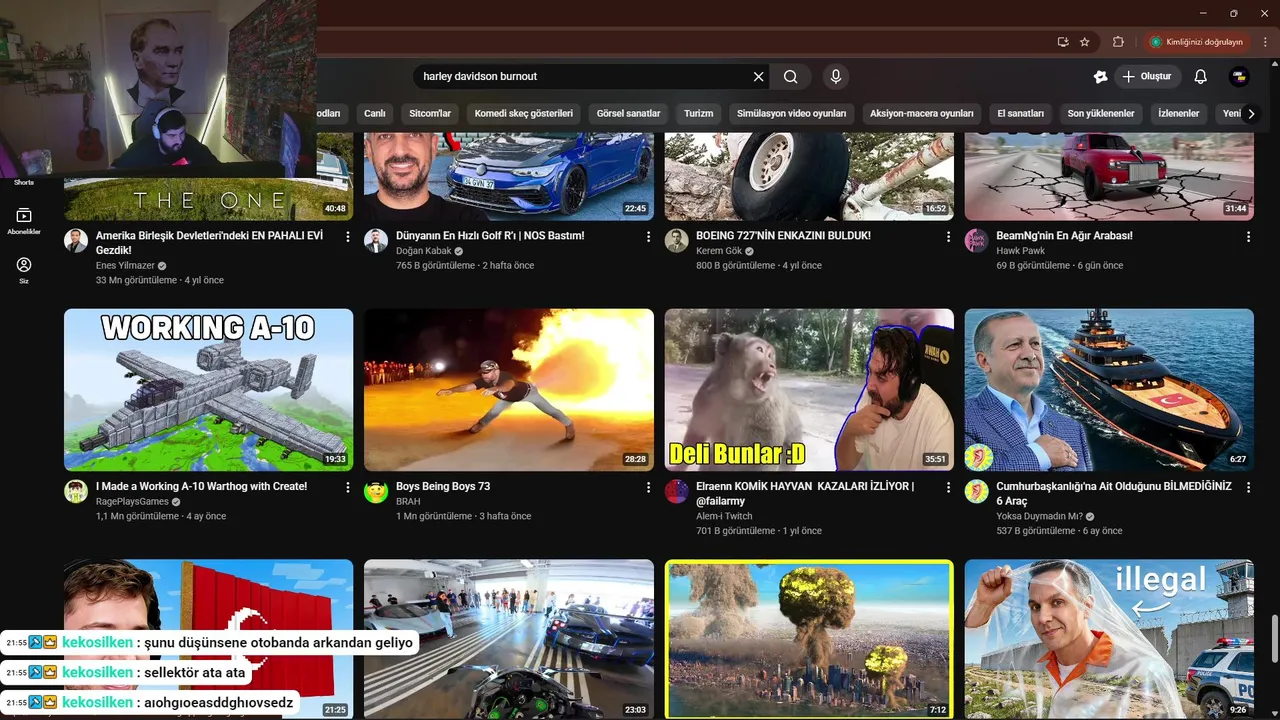Click the Doğan Kabak channel name

tap(424, 251)
